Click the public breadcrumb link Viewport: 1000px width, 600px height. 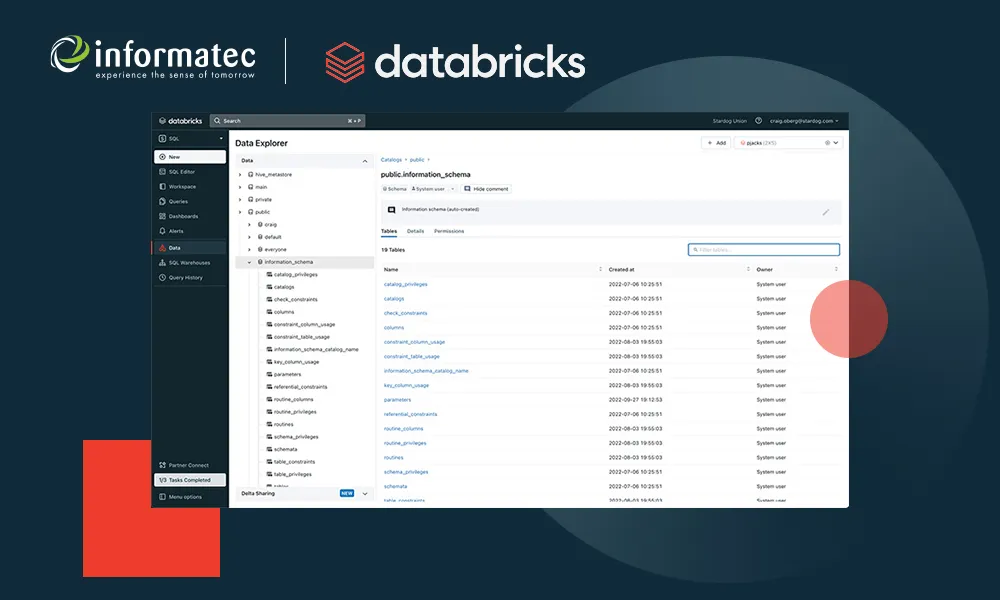click(417, 160)
